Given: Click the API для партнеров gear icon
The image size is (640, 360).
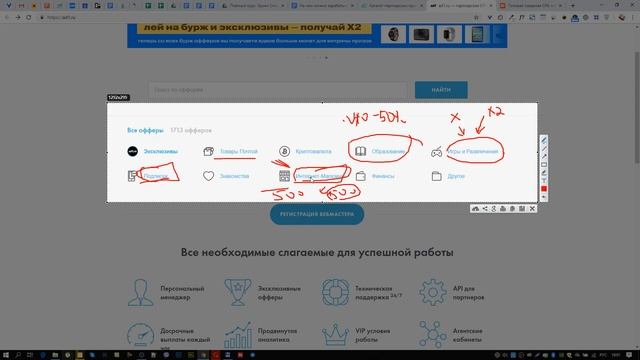Looking at the screenshot, I should click(433, 292).
